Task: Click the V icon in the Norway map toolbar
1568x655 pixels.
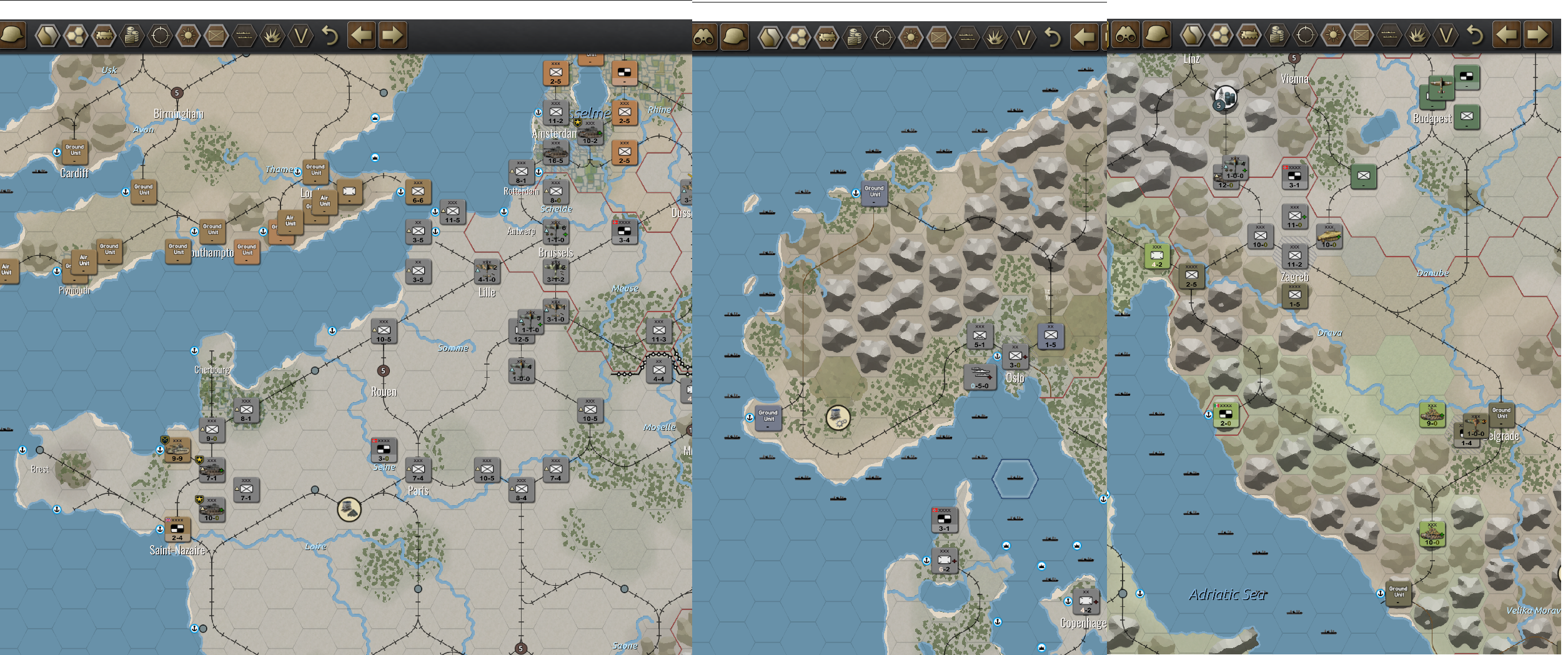Action: [1024, 38]
